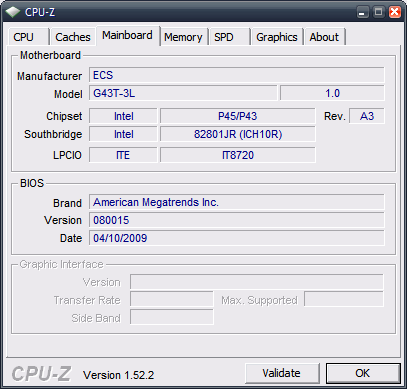Click the CPU-Z title bar icon
Viewport: 407px width, 389px height.
(x=13, y=12)
